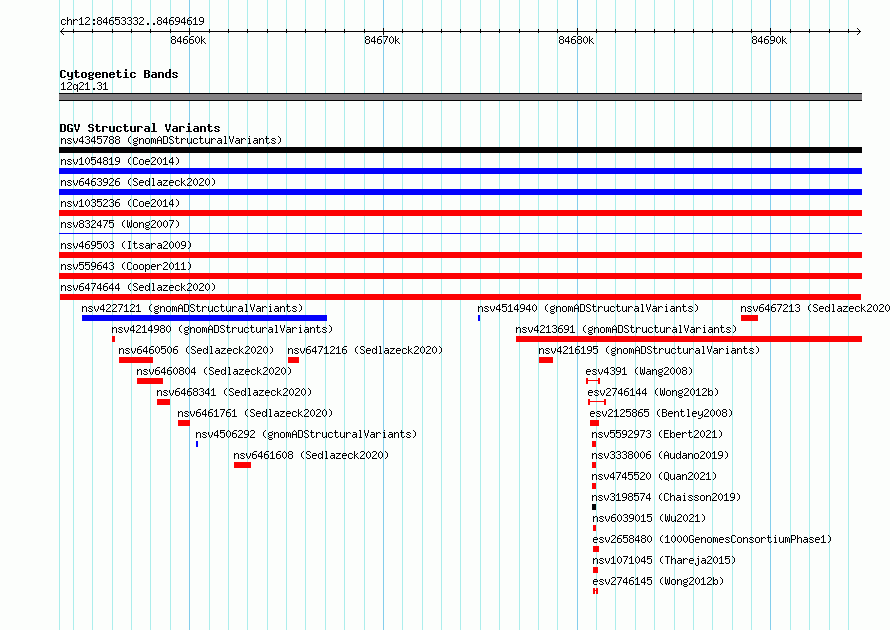Click the red bar under nsv6460506
The image size is (890, 630).
(x=136, y=360)
